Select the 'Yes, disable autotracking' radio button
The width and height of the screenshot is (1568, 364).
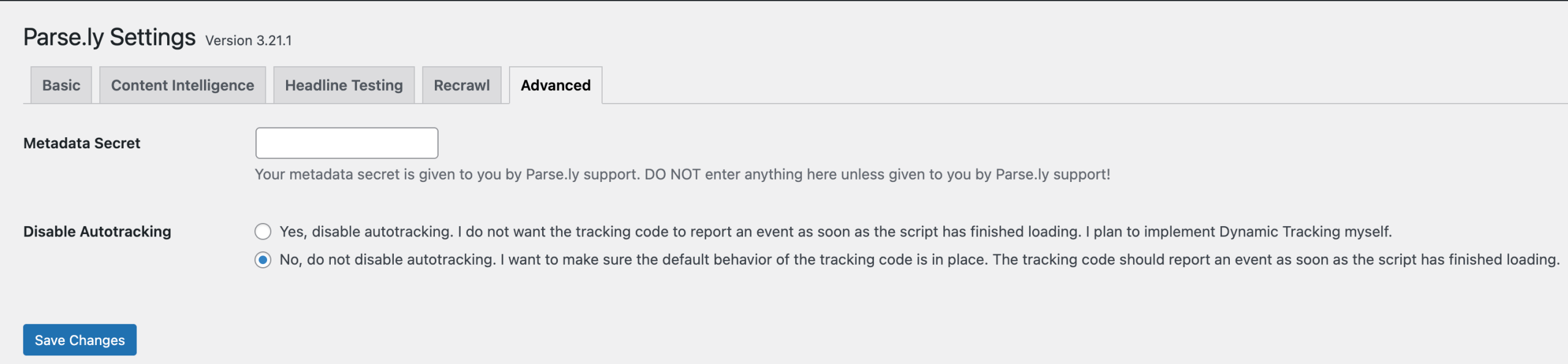263,232
